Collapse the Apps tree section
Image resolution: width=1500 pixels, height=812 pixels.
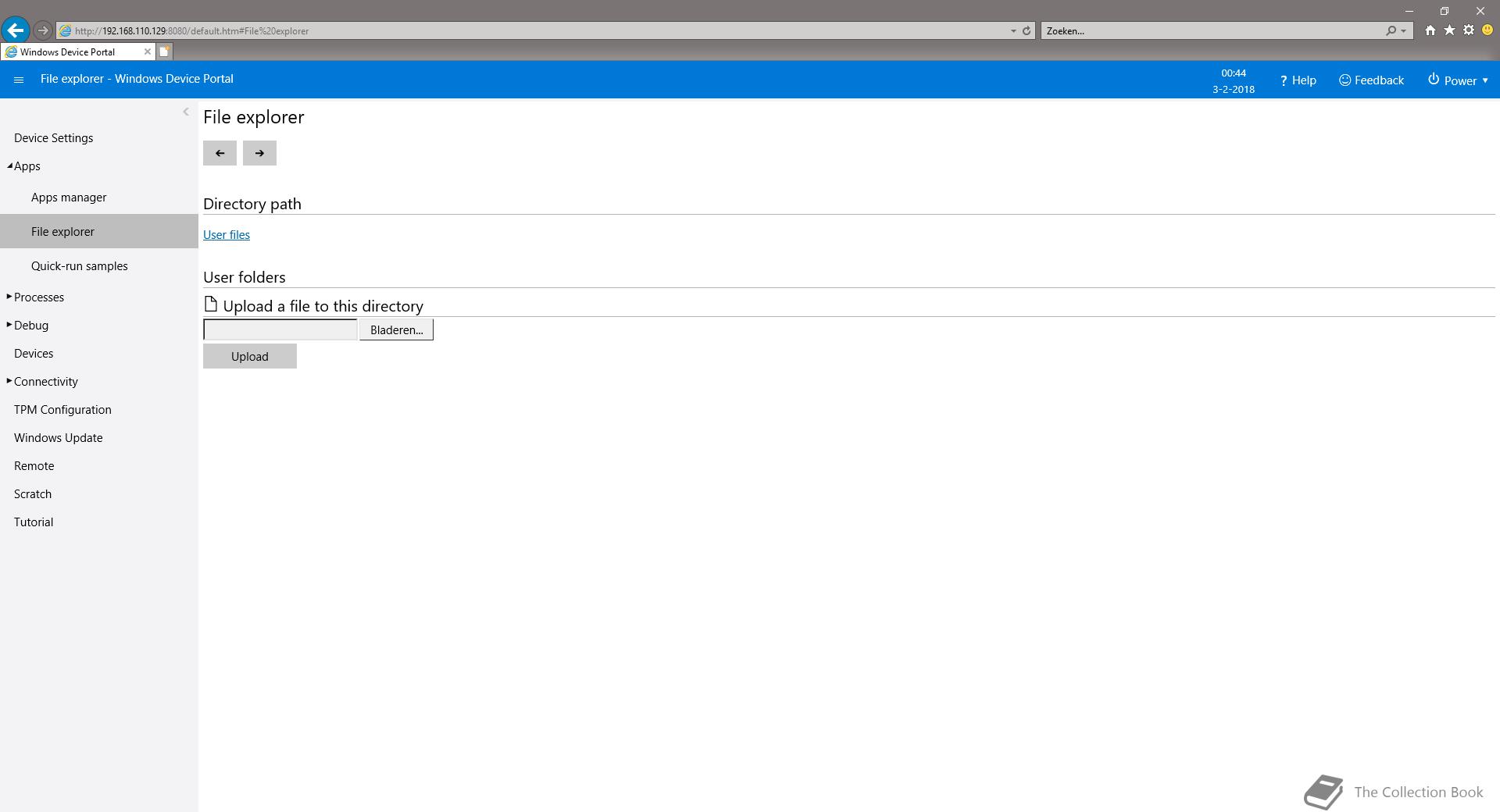click(x=9, y=166)
